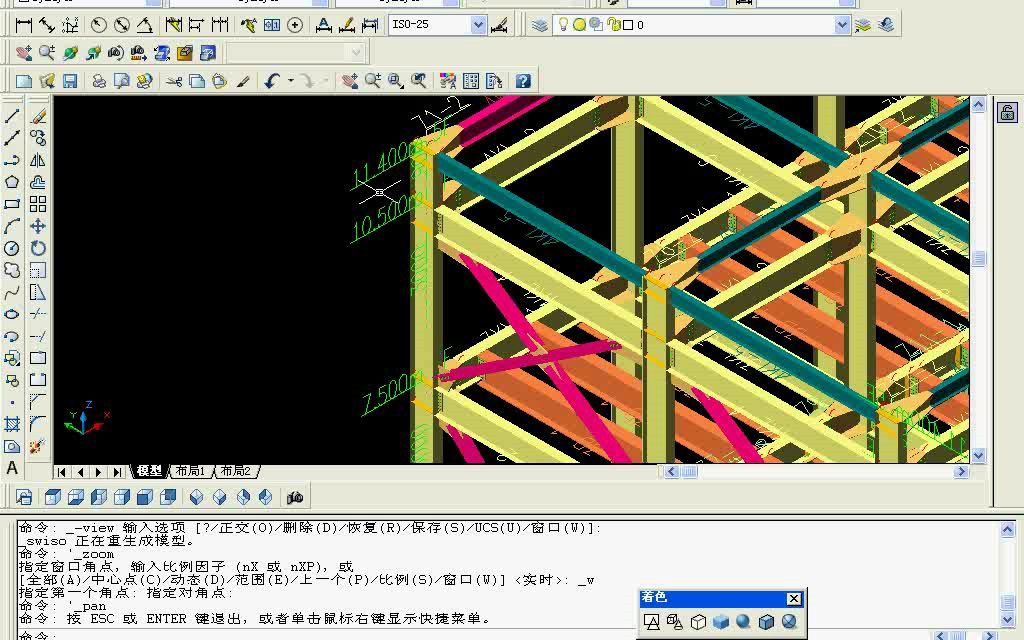Close the floating 着色 toolbar
The width and height of the screenshot is (1024, 640).
coord(794,598)
